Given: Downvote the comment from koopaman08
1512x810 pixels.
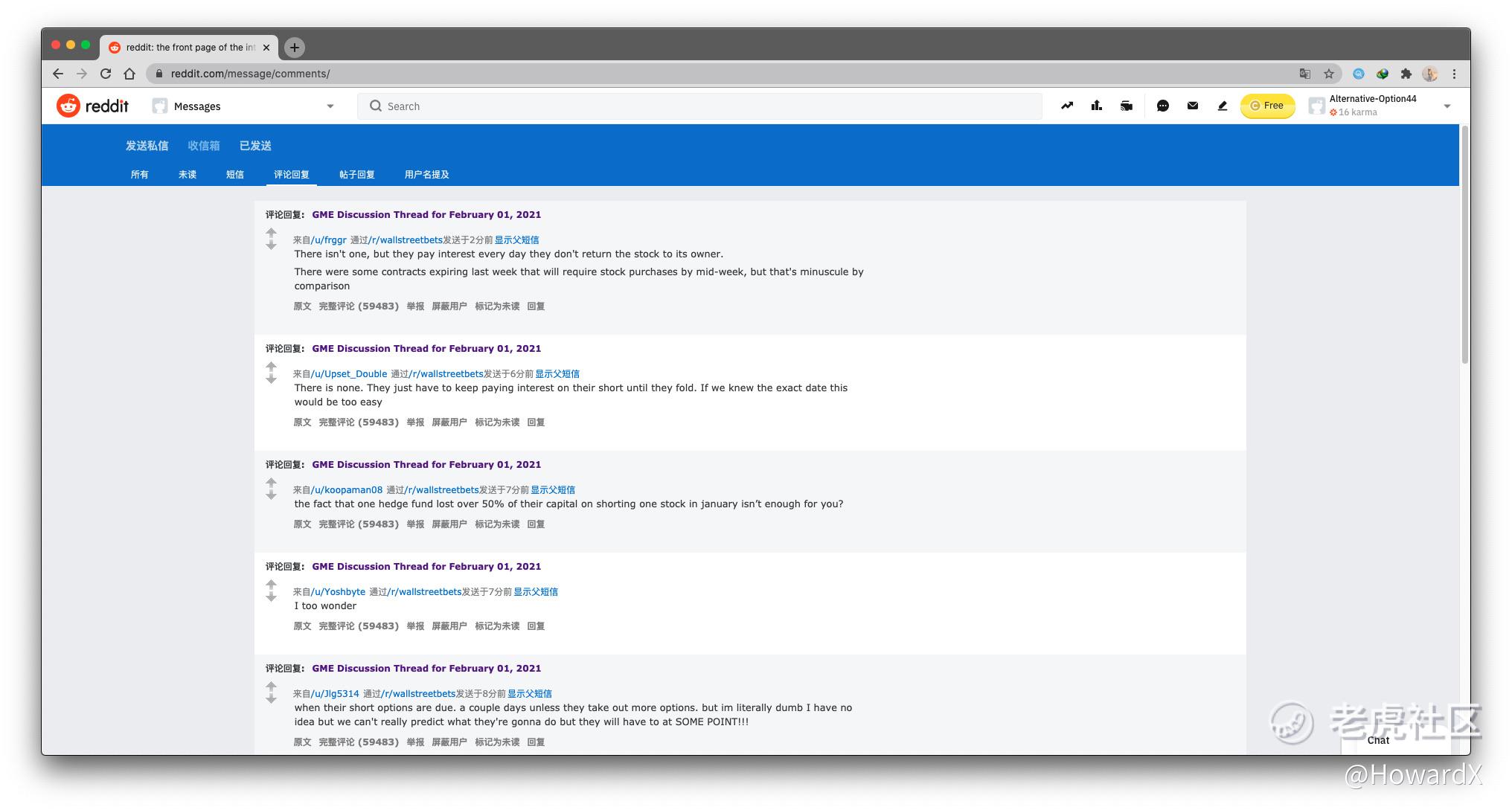Looking at the screenshot, I should [271, 495].
